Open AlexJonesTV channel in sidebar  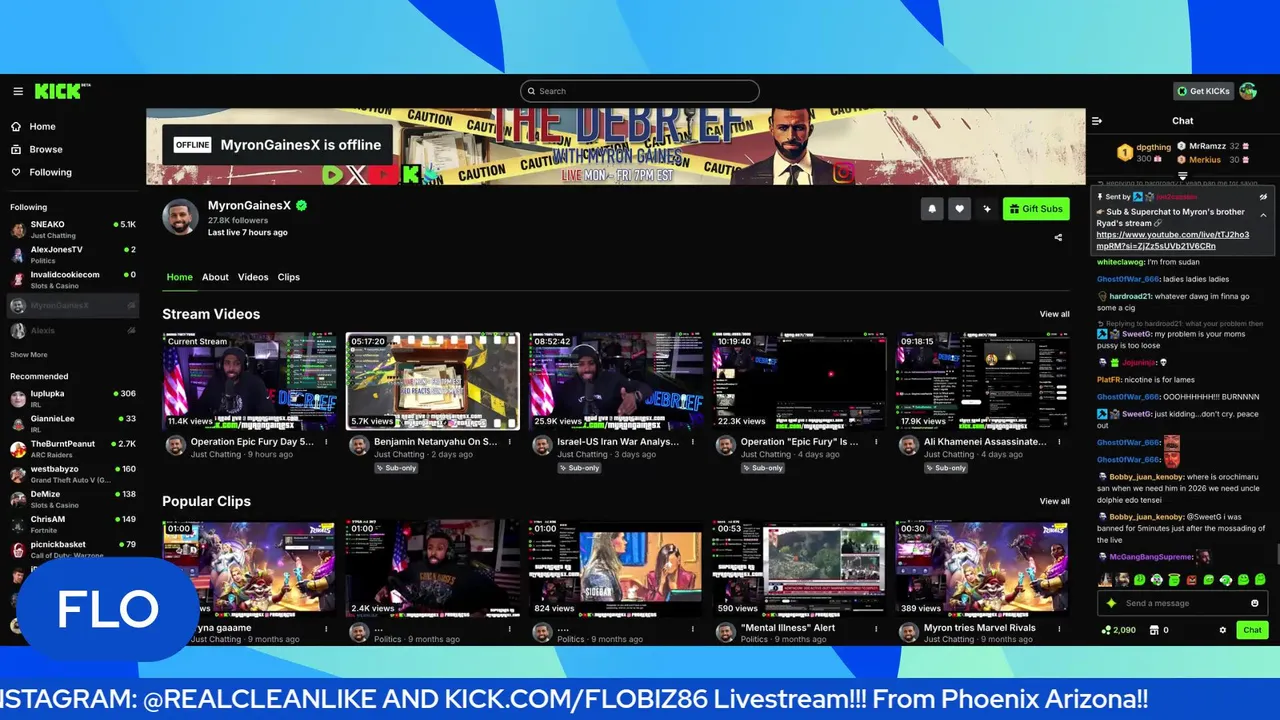point(72,254)
